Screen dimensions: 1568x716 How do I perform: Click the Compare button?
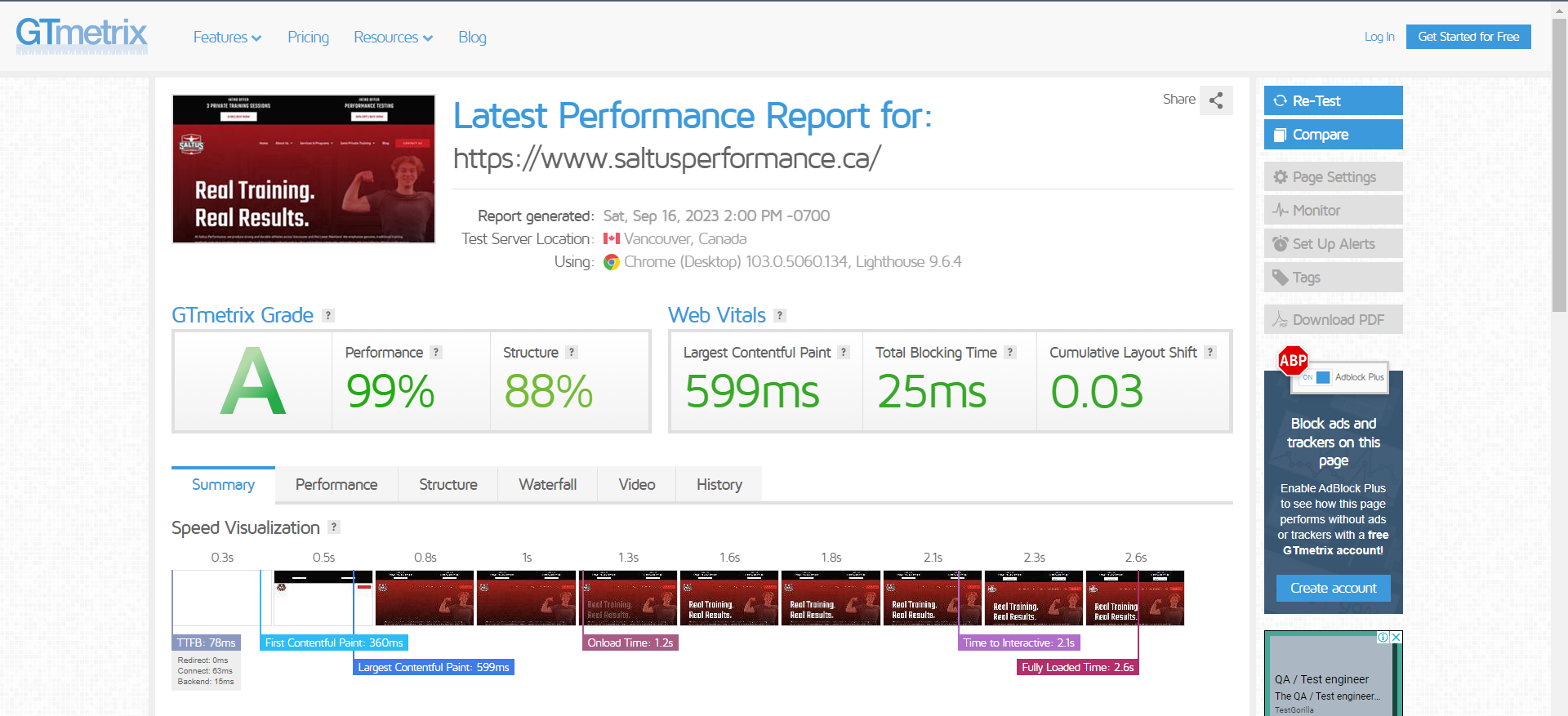coord(1333,135)
